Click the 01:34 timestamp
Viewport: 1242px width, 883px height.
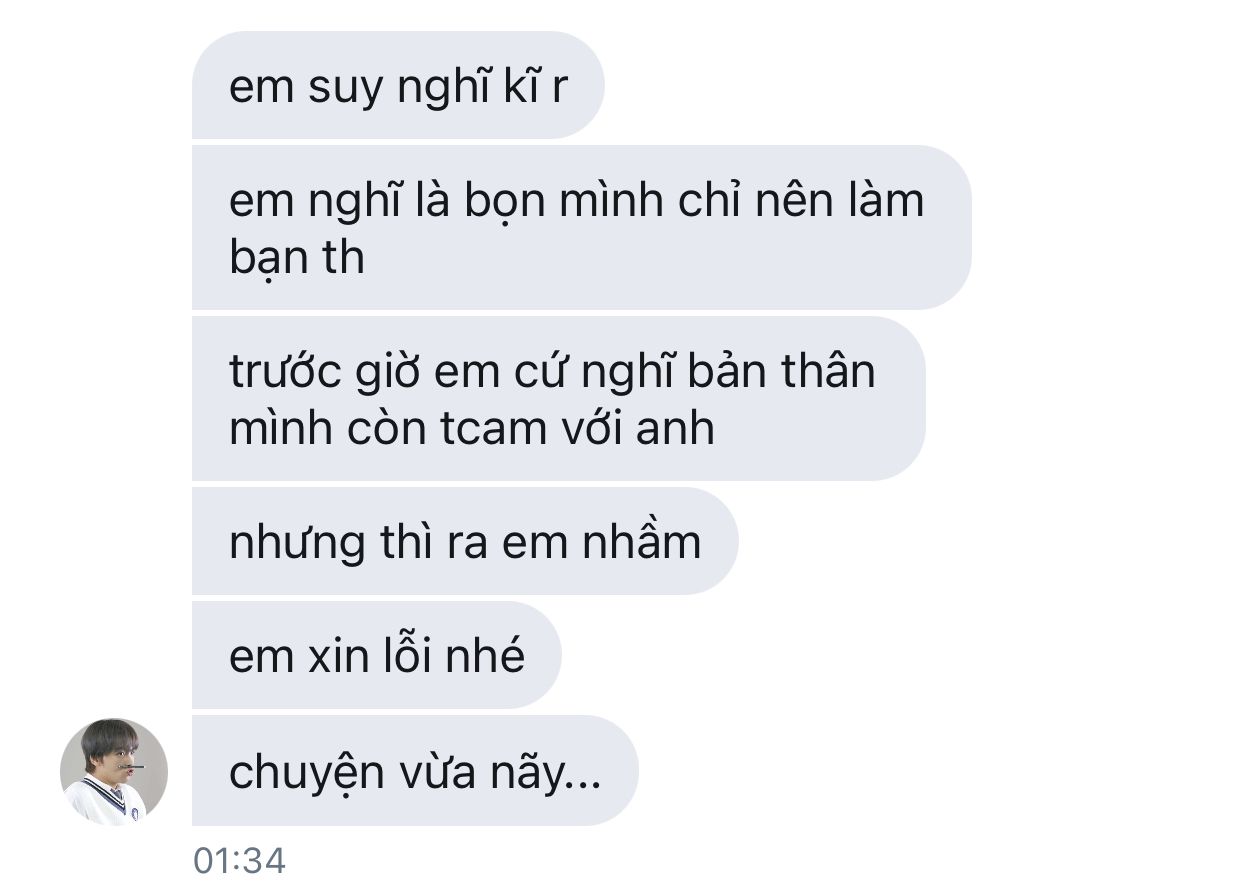click(239, 860)
